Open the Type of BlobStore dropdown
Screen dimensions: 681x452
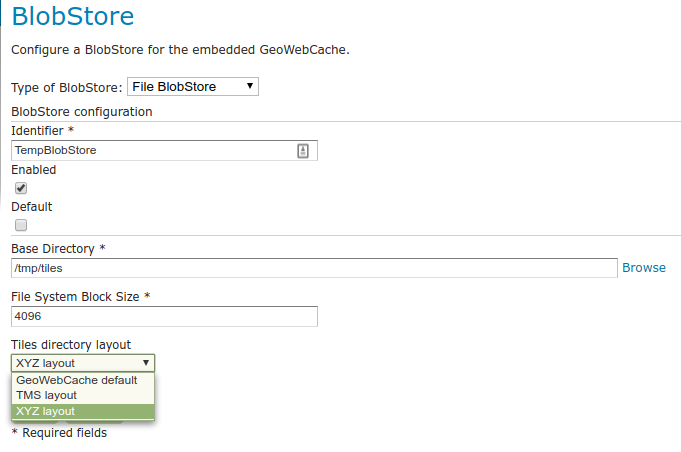193,87
